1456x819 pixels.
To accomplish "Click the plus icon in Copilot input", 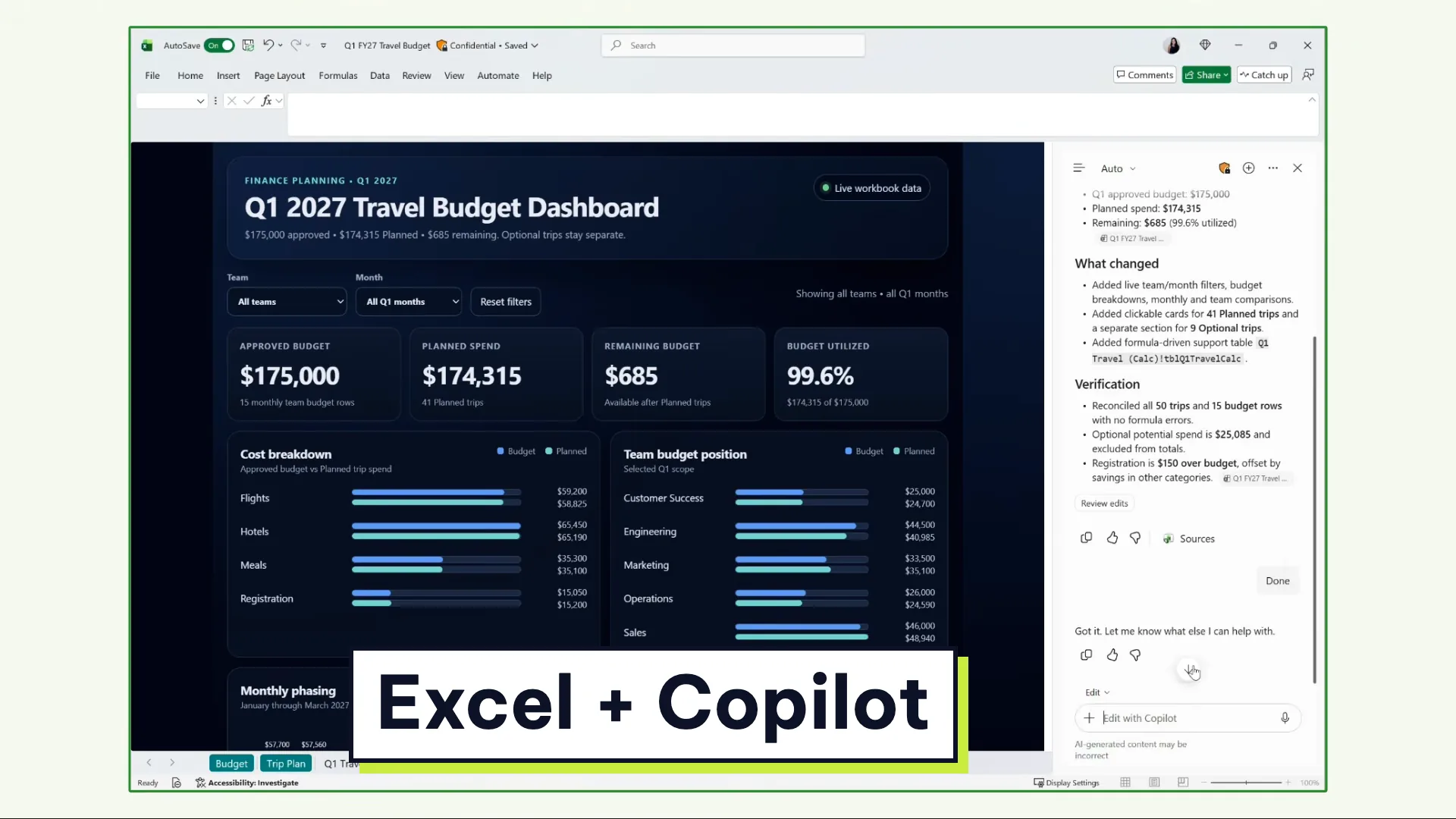I will (1089, 718).
